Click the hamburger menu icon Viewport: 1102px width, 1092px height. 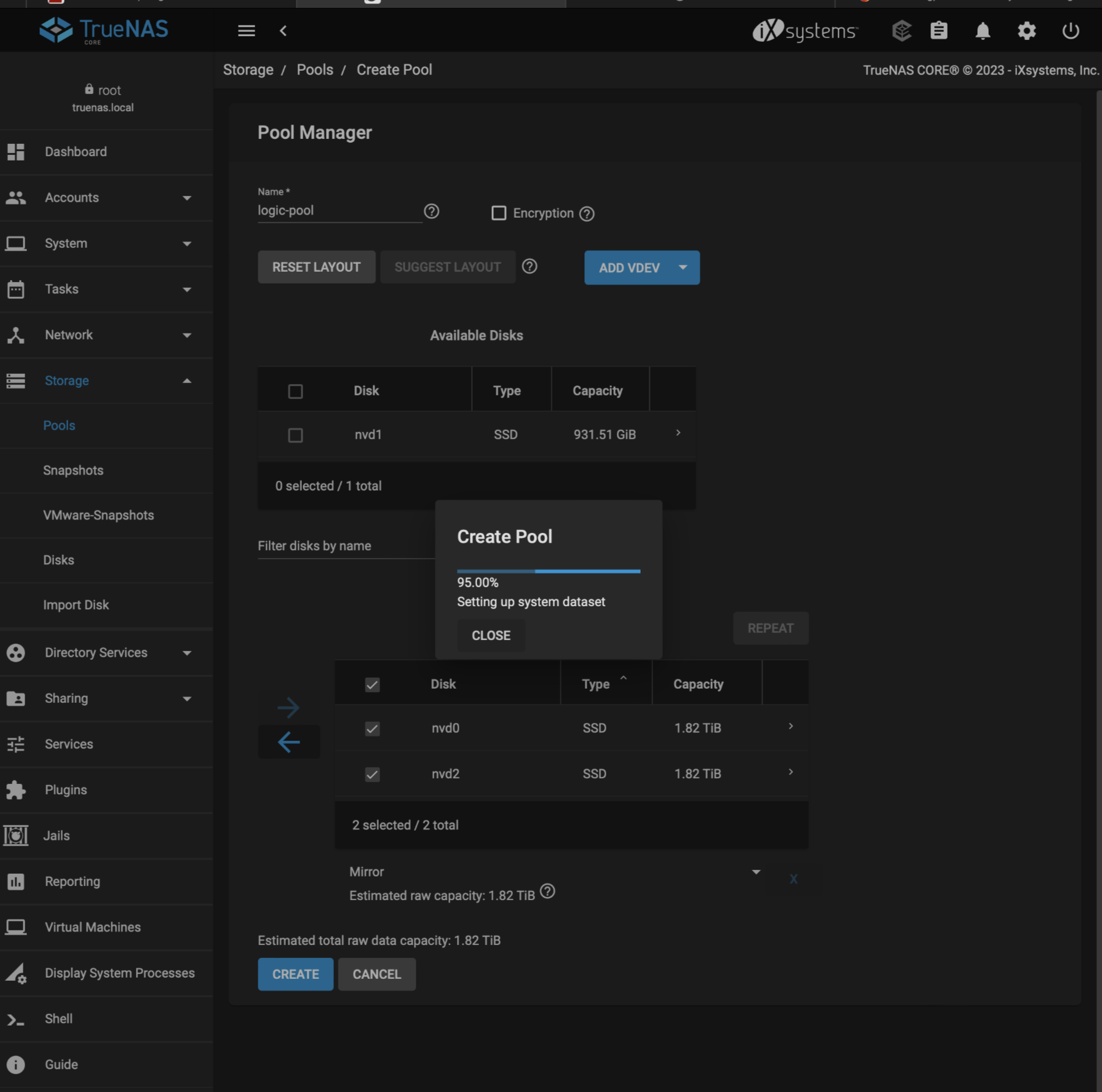pos(246,30)
